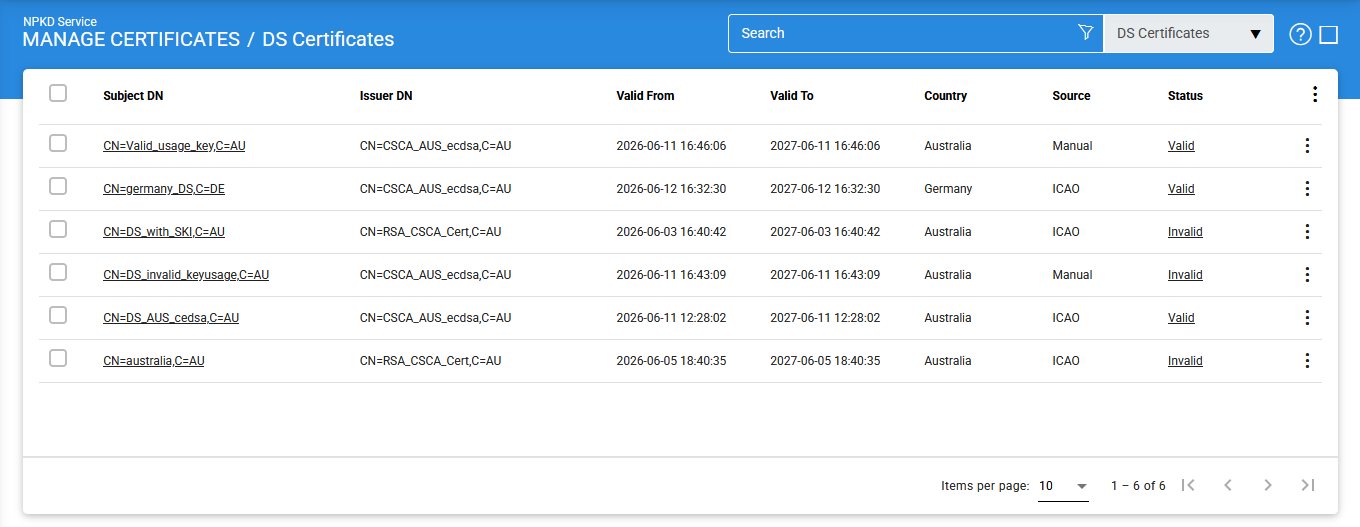Open actions menu for CN=DS_with_SKI row
This screenshot has height=527, width=1360.
[1307, 232]
